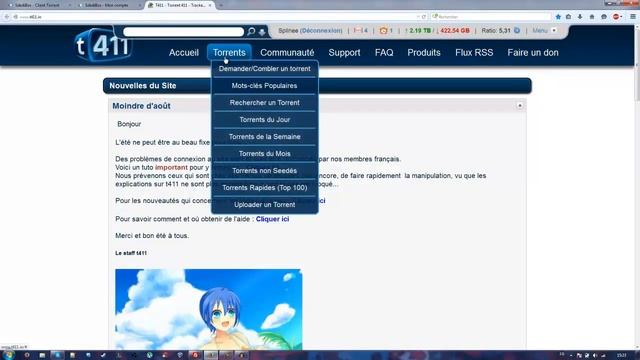Go to Accueil in the navigation bar
This screenshot has width=640, height=360.
pos(184,53)
